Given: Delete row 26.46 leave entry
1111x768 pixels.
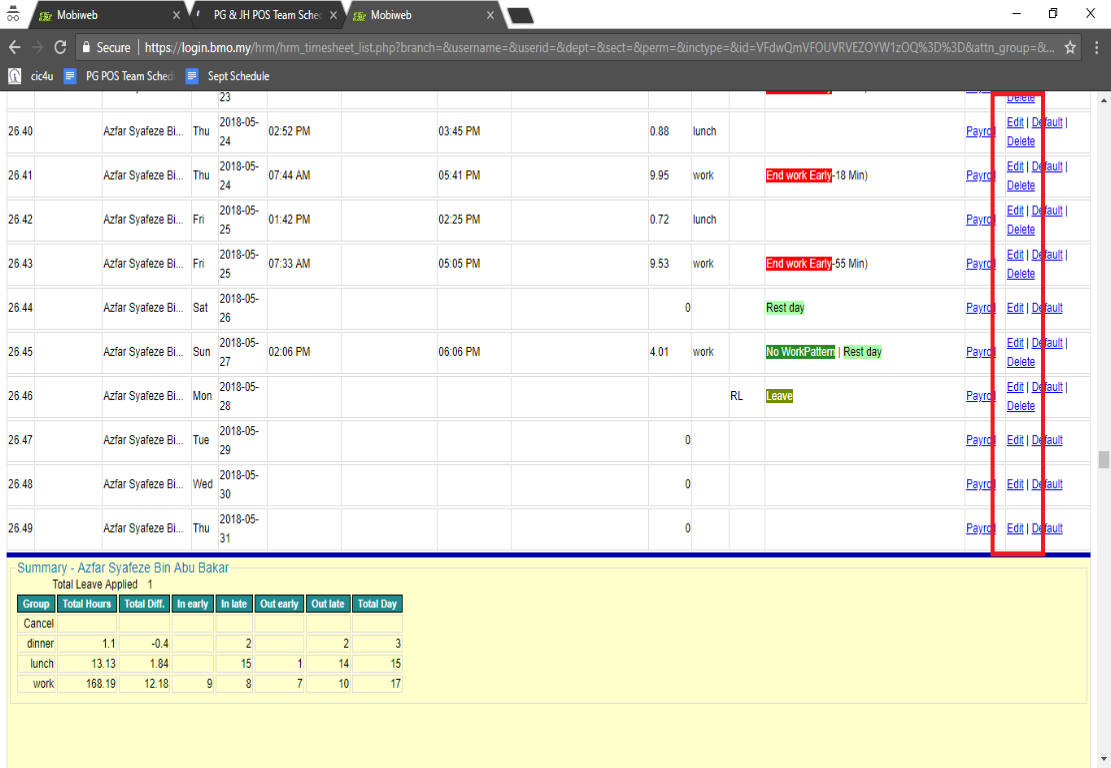Looking at the screenshot, I should [x=1020, y=406].
